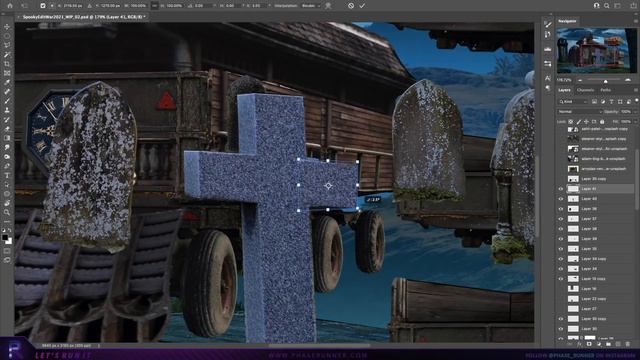Screen dimensions: 640x360
Task: Open the Fill value dropdown arrow
Action: pos(636,122)
